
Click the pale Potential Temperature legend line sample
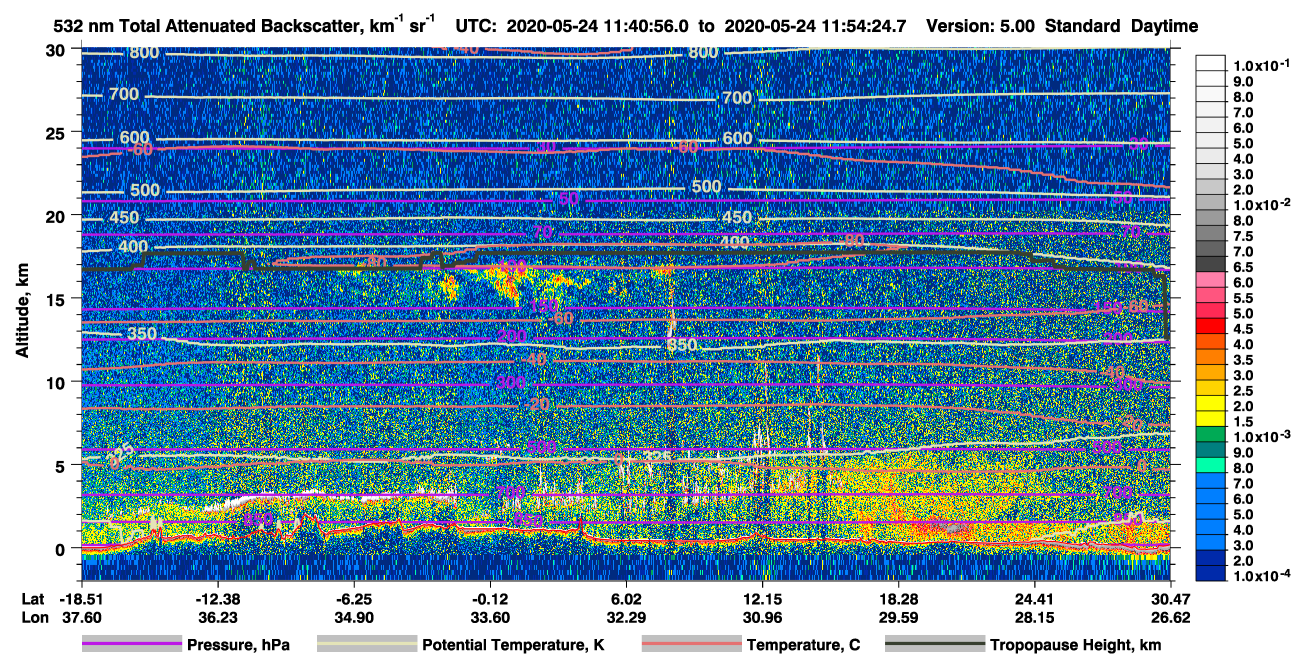366,645
